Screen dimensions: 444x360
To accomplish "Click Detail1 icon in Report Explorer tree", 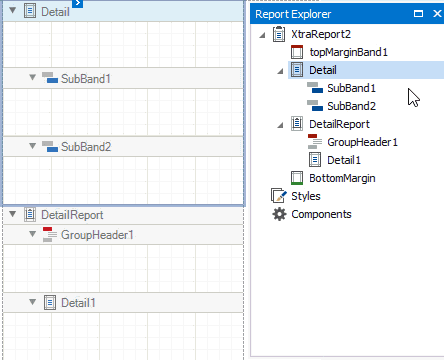I will [315, 160].
